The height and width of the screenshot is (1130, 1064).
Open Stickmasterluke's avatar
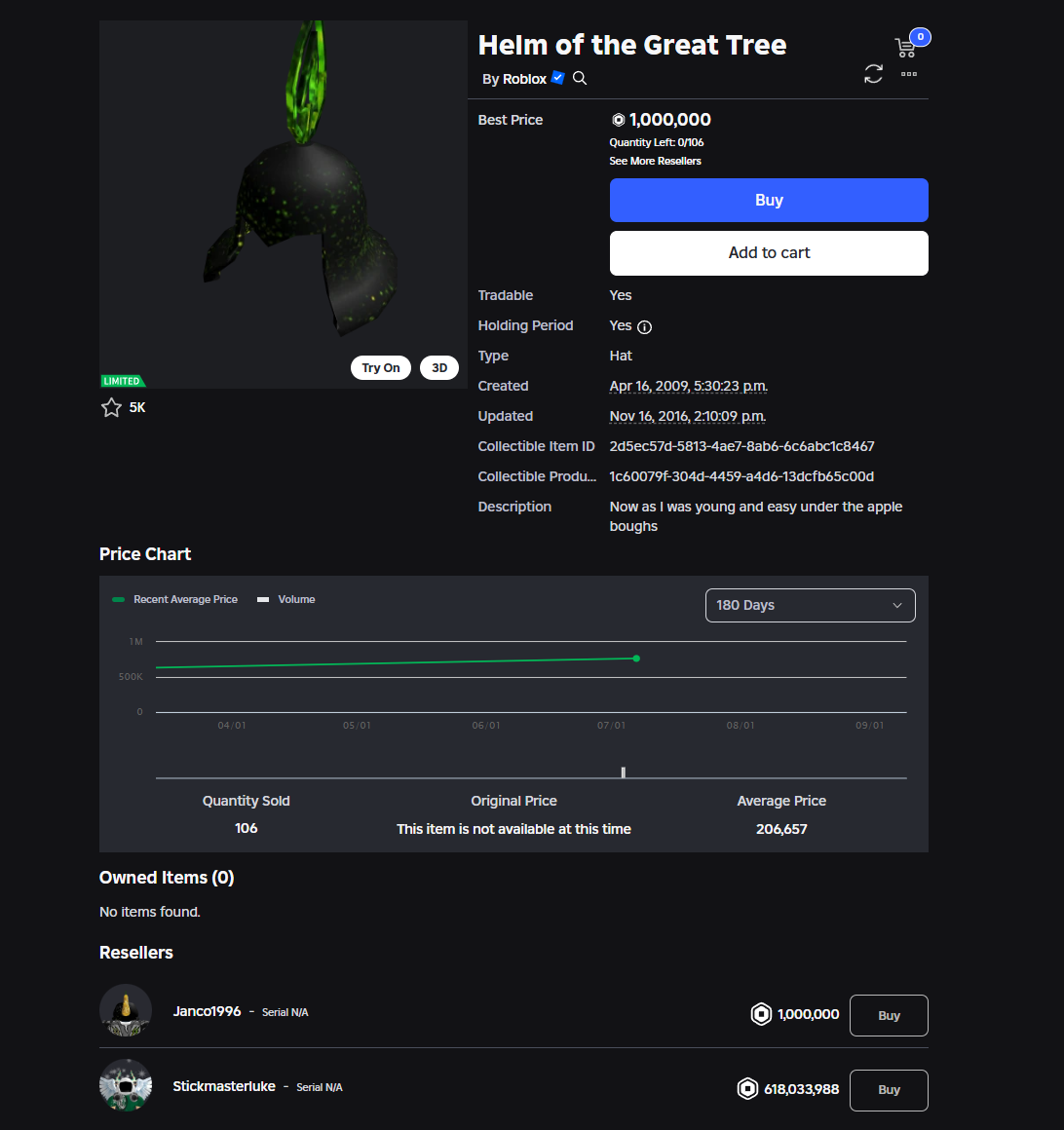[x=126, y=1085]
